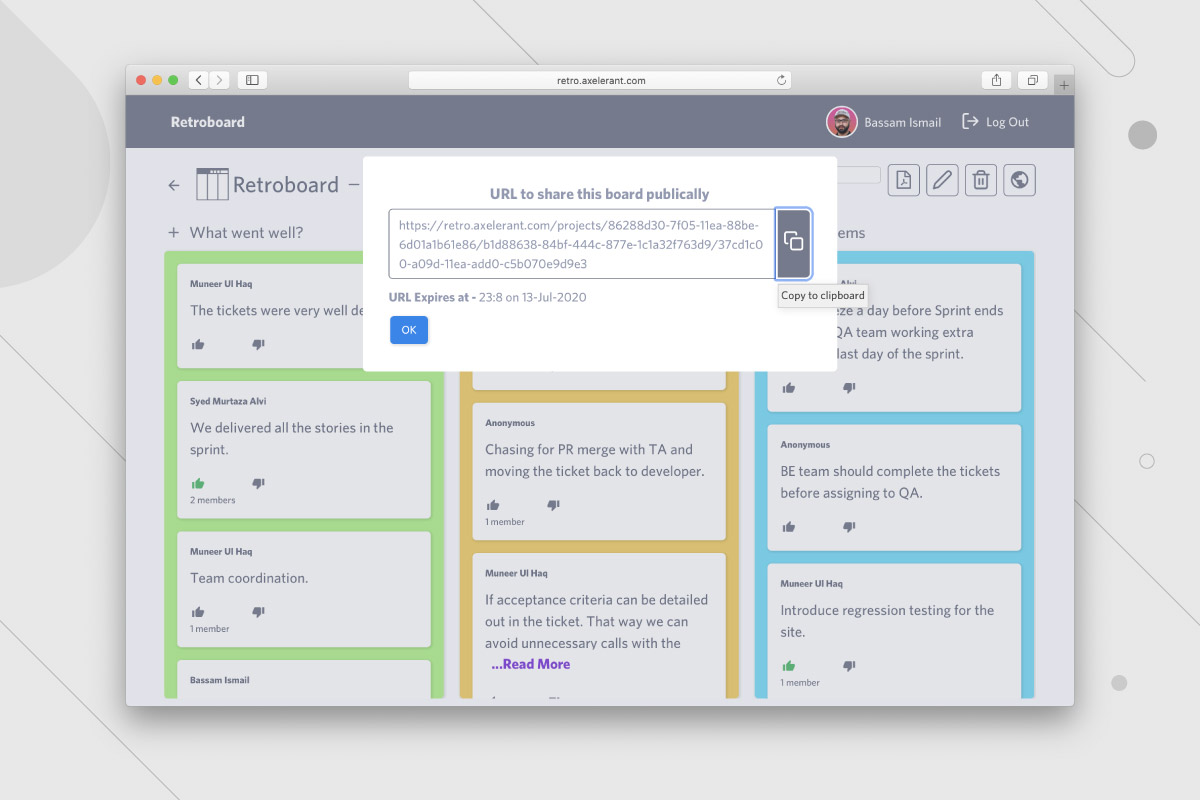Delete the board using the trash icon
1200x800 pixels.
coord(980,180)
